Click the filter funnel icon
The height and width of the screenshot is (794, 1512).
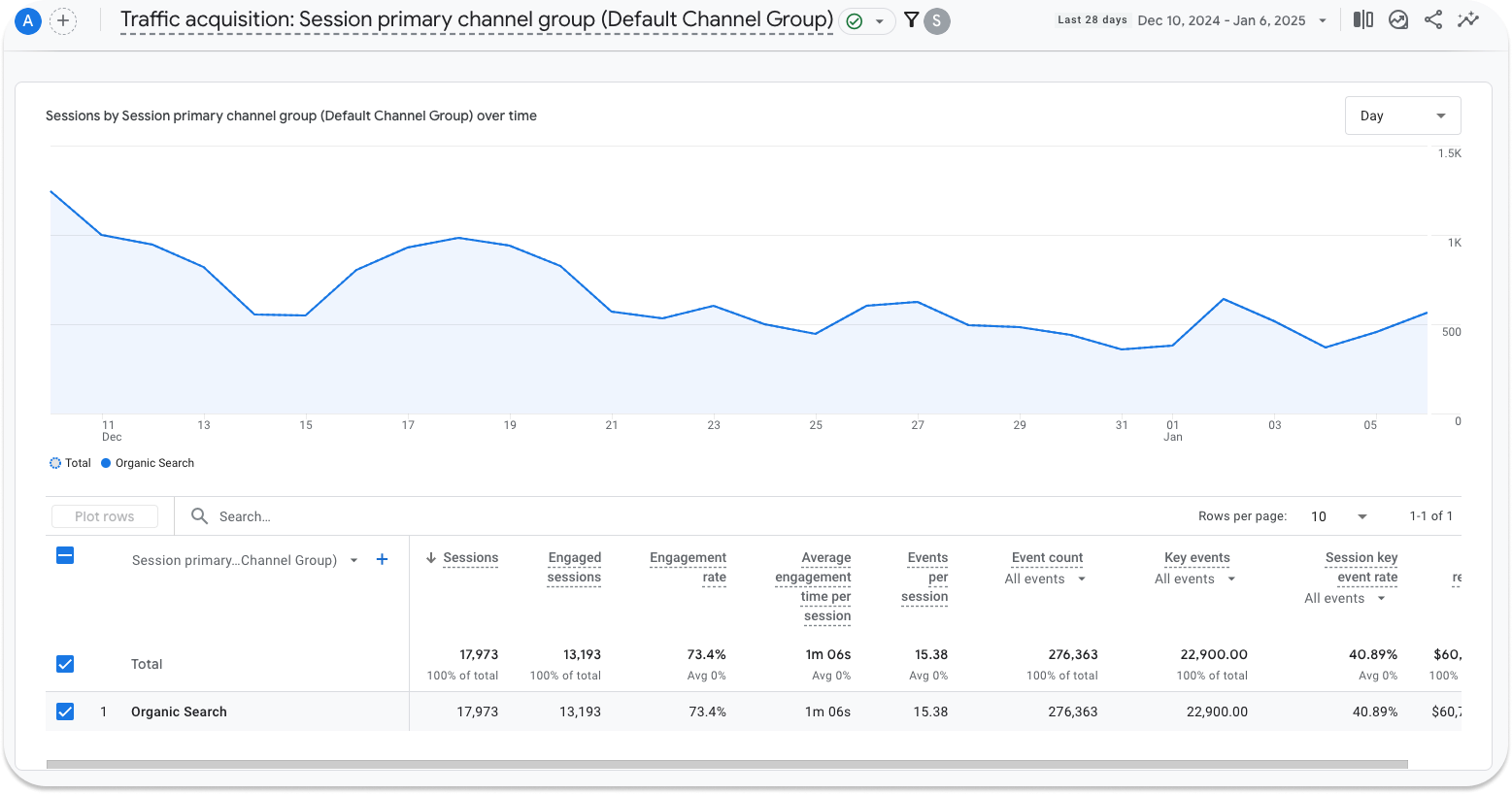click(911, 20)
